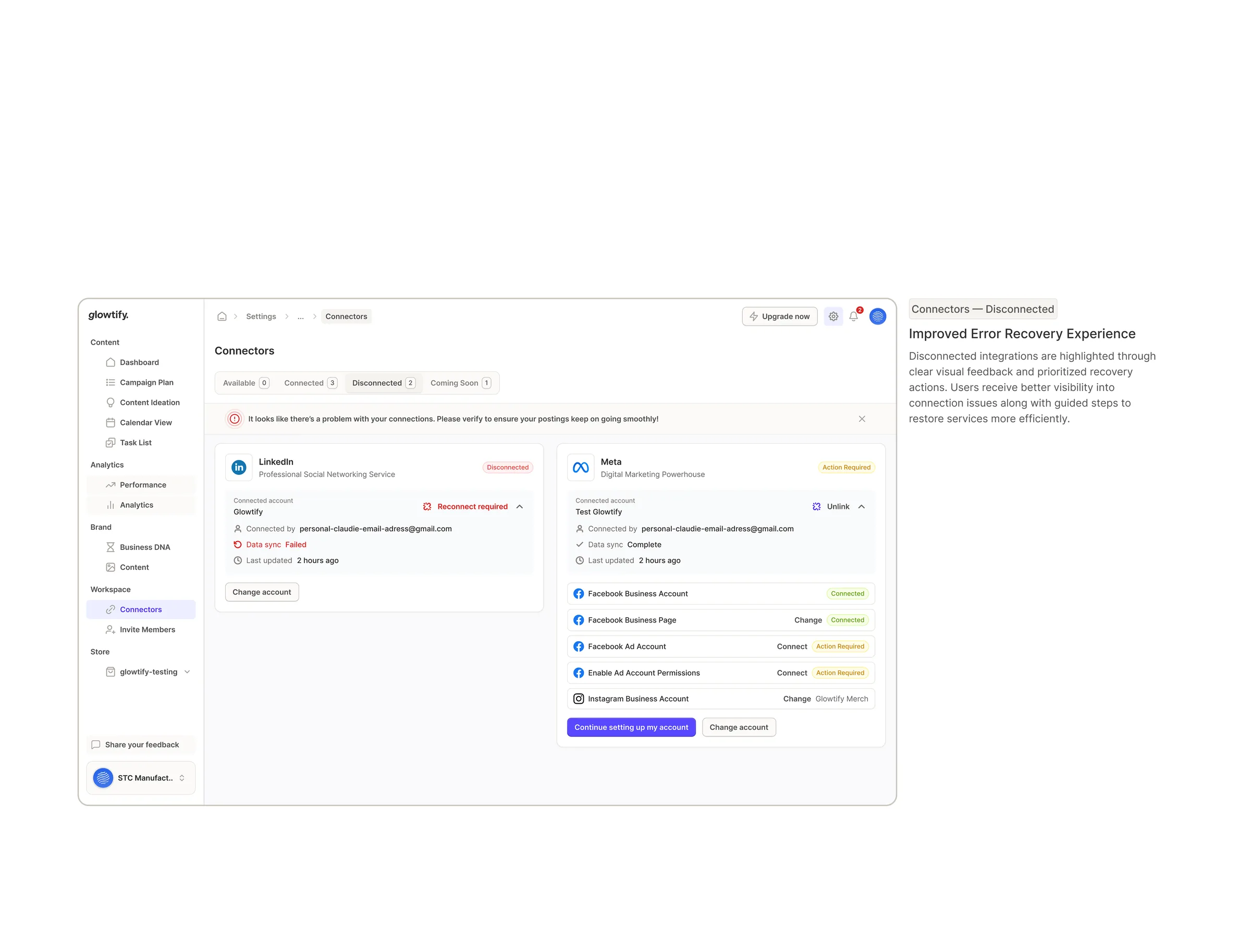
Task: Click Settings in the breadcrumb
Action: 261,316
